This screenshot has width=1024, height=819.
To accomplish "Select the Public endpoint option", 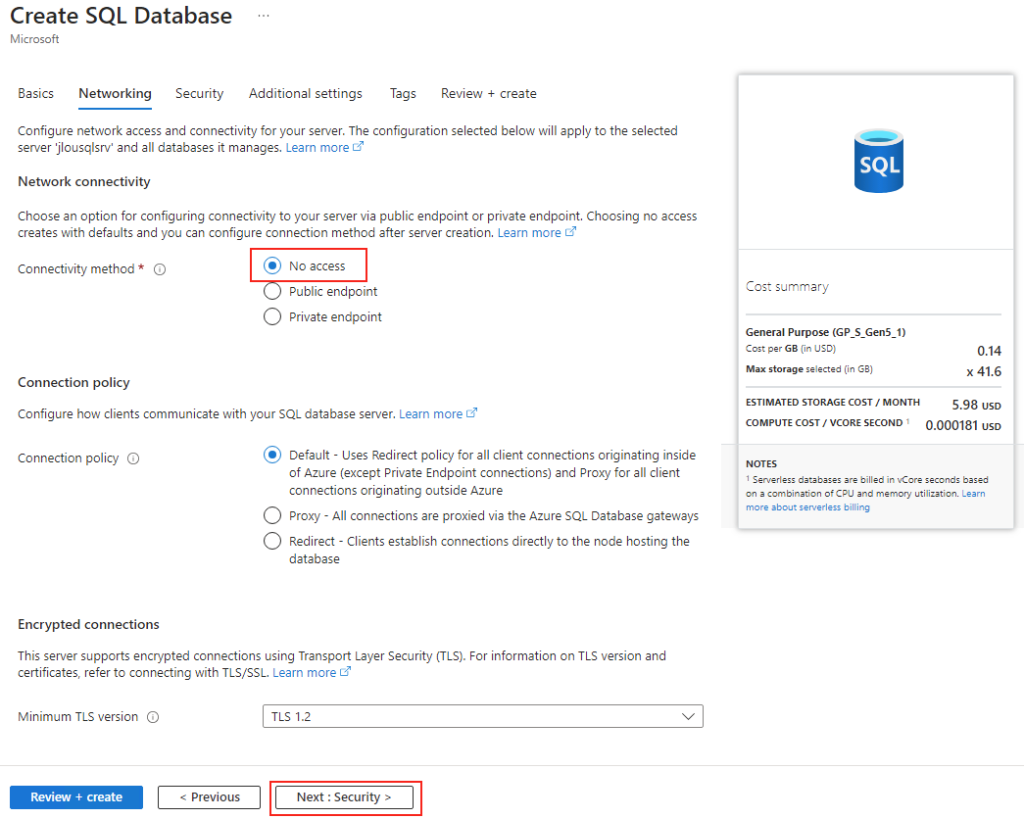I will (272, 291).
